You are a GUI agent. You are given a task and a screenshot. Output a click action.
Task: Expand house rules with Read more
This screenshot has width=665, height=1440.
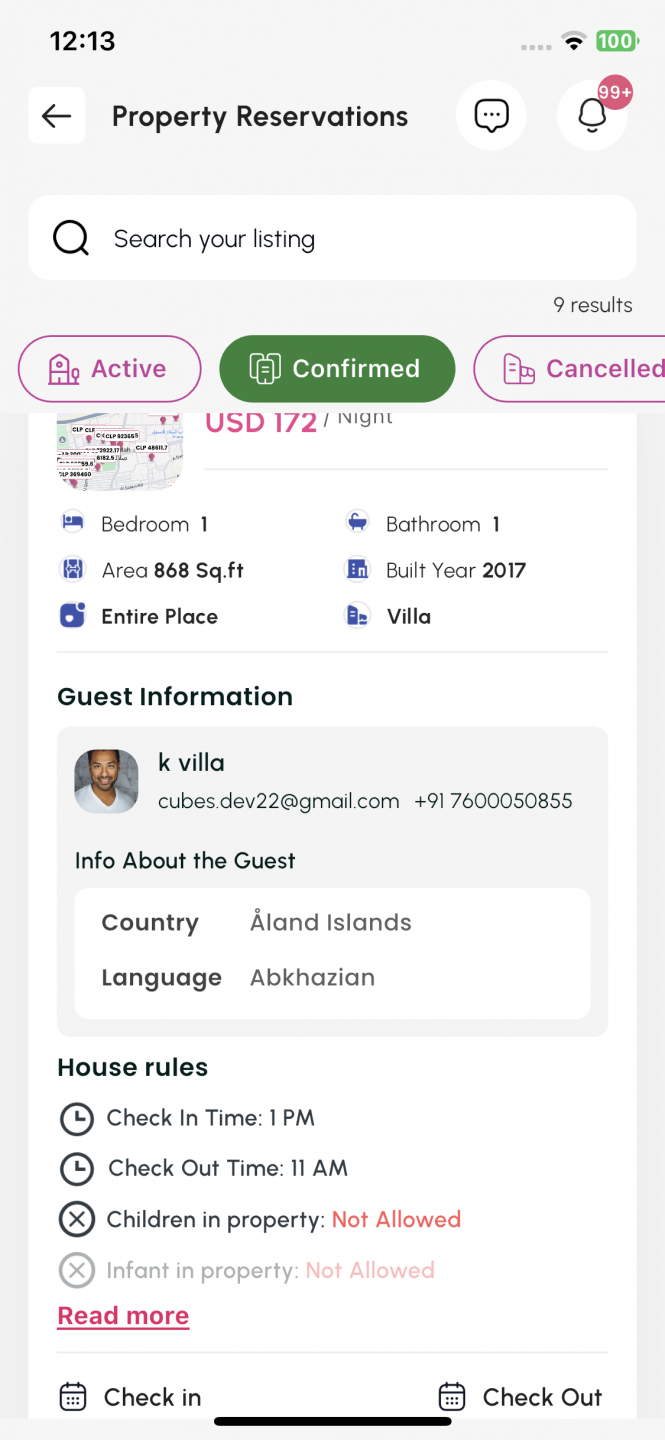123,1316
